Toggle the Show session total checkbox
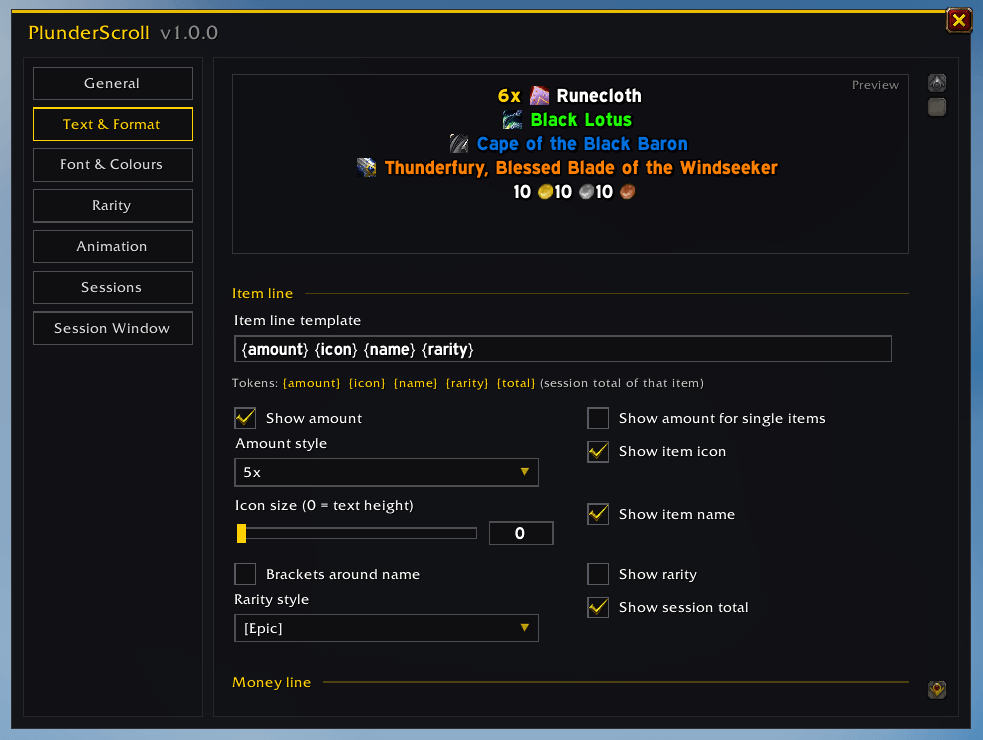This screenshot has height=740, width=983. 598,606
